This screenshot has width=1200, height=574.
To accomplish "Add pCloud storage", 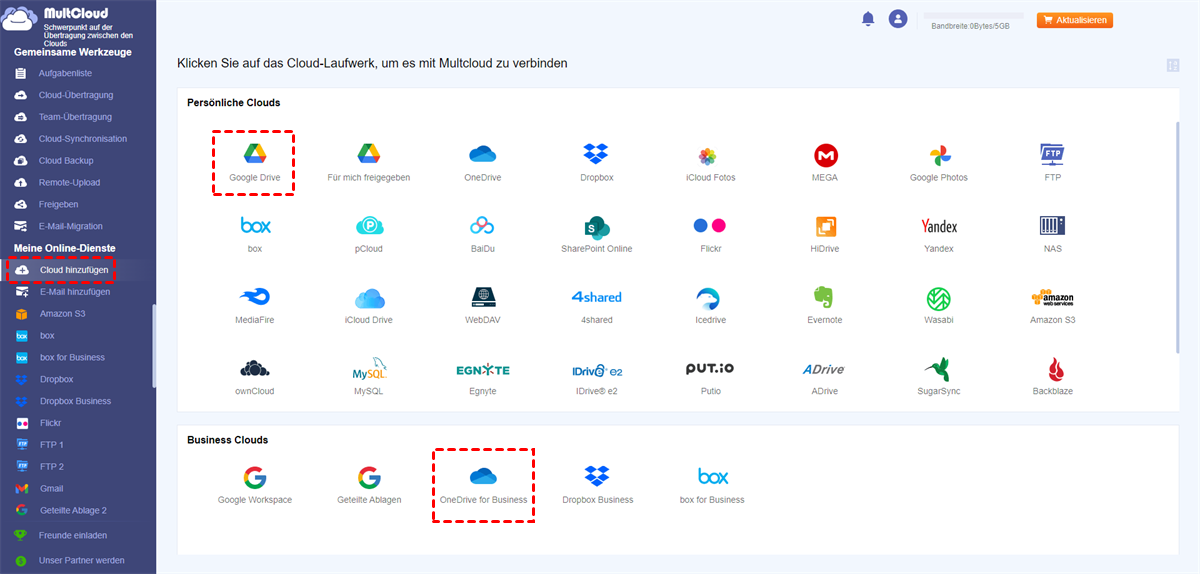I will (x=369, y=226).
